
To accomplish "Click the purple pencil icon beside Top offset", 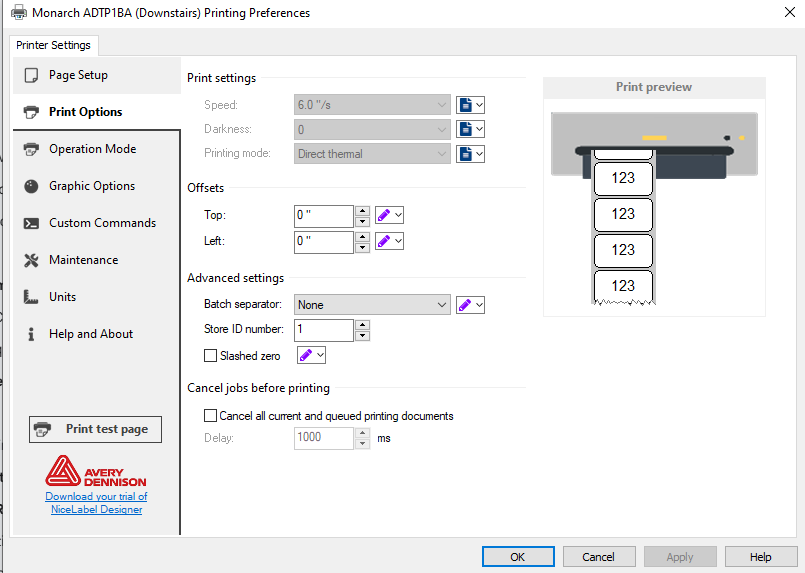I will pos(384,215).
